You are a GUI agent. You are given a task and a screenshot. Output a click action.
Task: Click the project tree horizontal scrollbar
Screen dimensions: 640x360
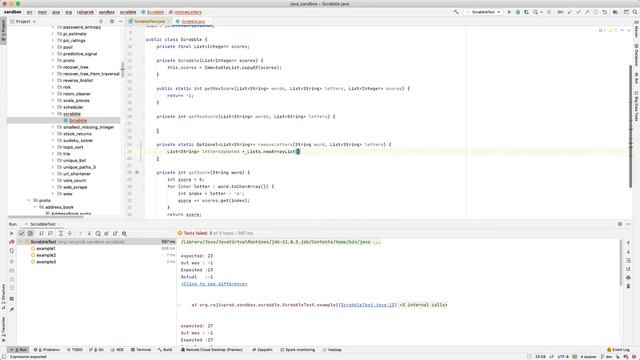point(46,217)
